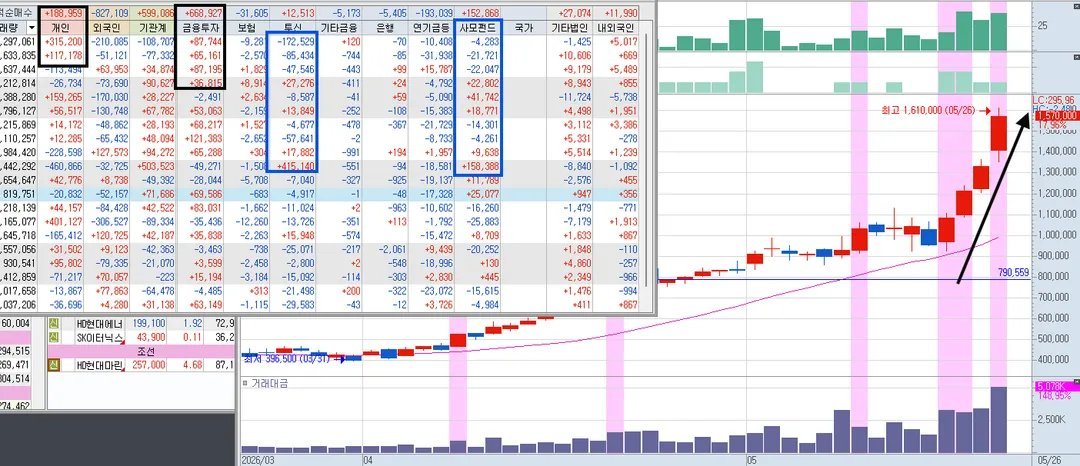This screenshot has height=466, width=1080.
Task: Select the 내외국인 column header
Action: (x=616, y=28)
